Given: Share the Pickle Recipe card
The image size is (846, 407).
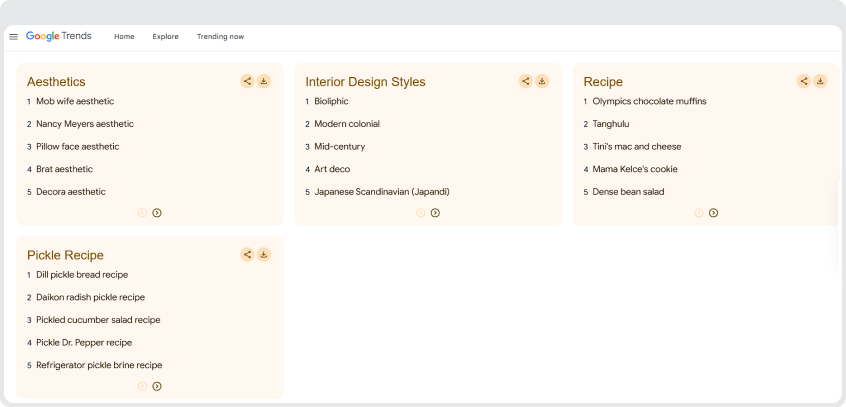Looking at the screenshot, I should (247, 255).
